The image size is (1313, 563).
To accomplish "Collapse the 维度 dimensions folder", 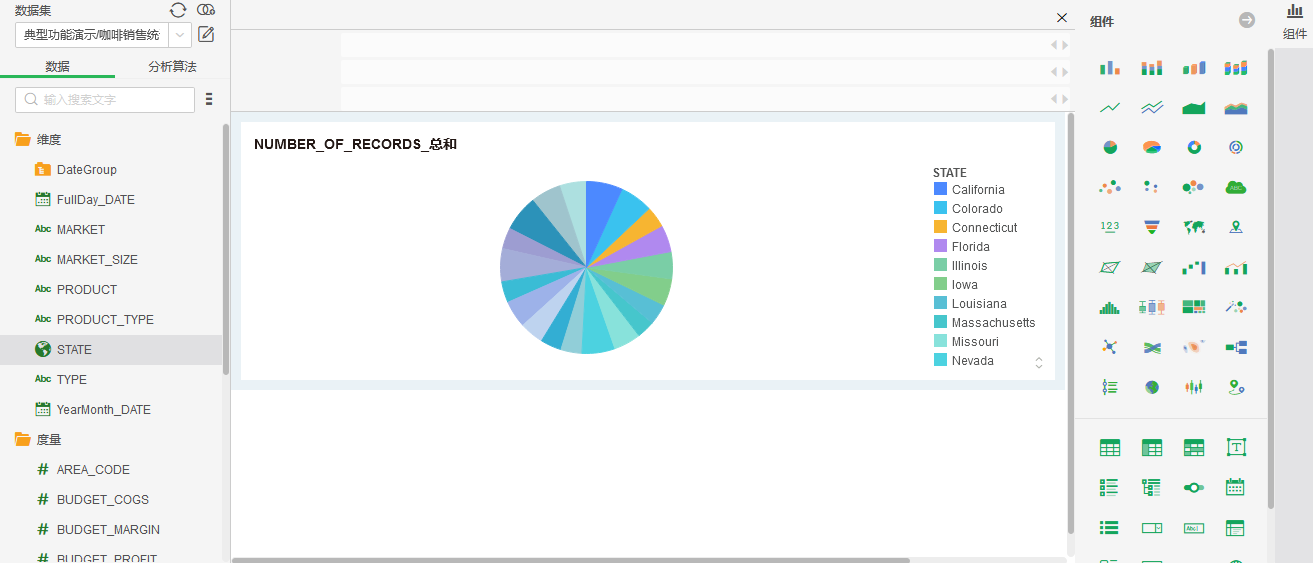I will tap(23, 140).
